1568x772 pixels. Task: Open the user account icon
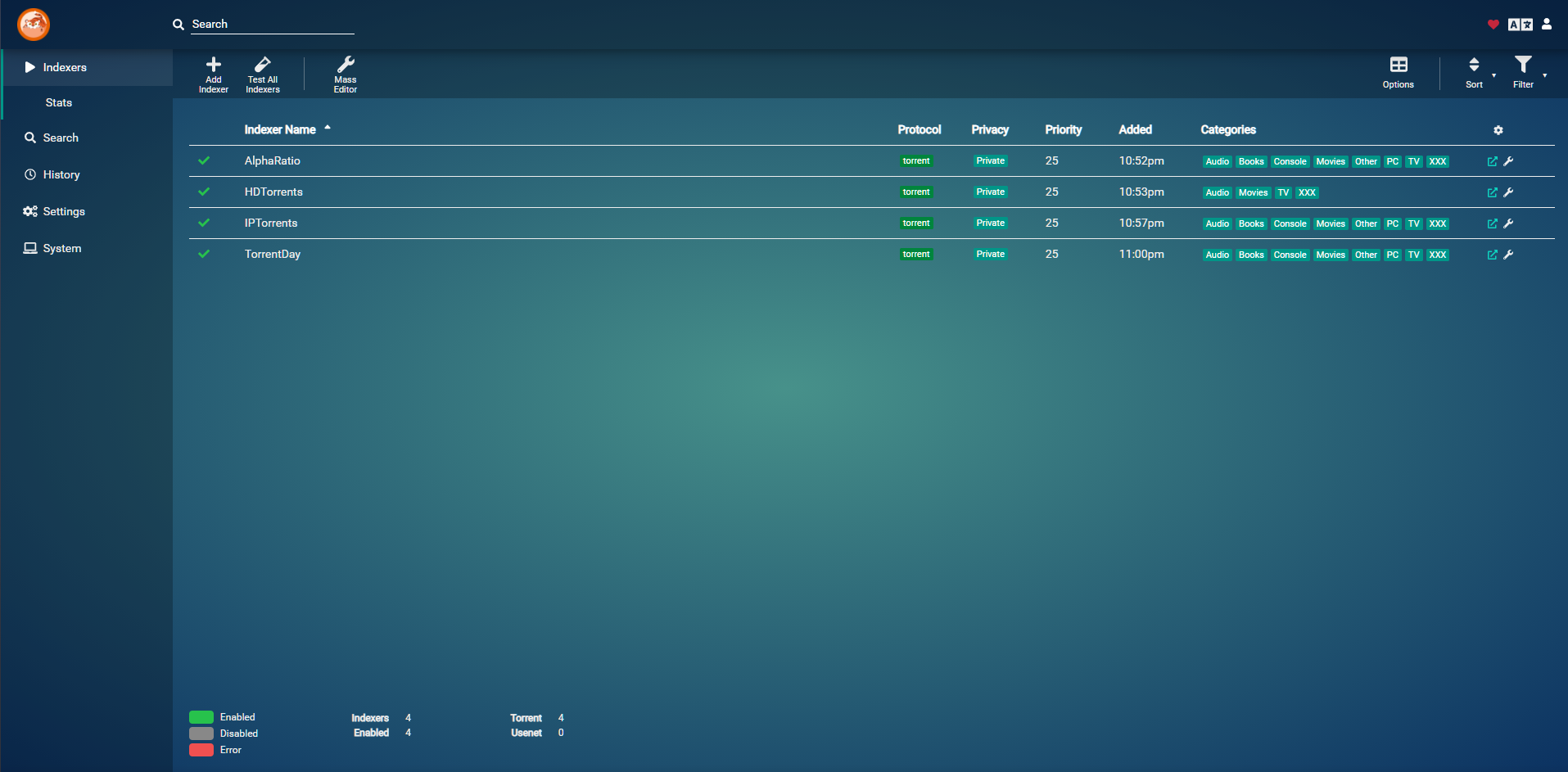1547,25
